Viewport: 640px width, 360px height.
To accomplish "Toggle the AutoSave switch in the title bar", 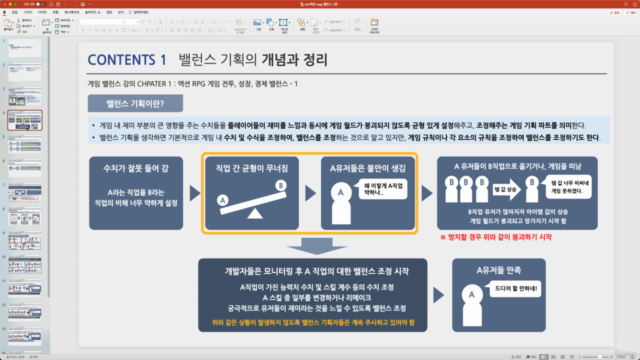I will pos(40,4).
